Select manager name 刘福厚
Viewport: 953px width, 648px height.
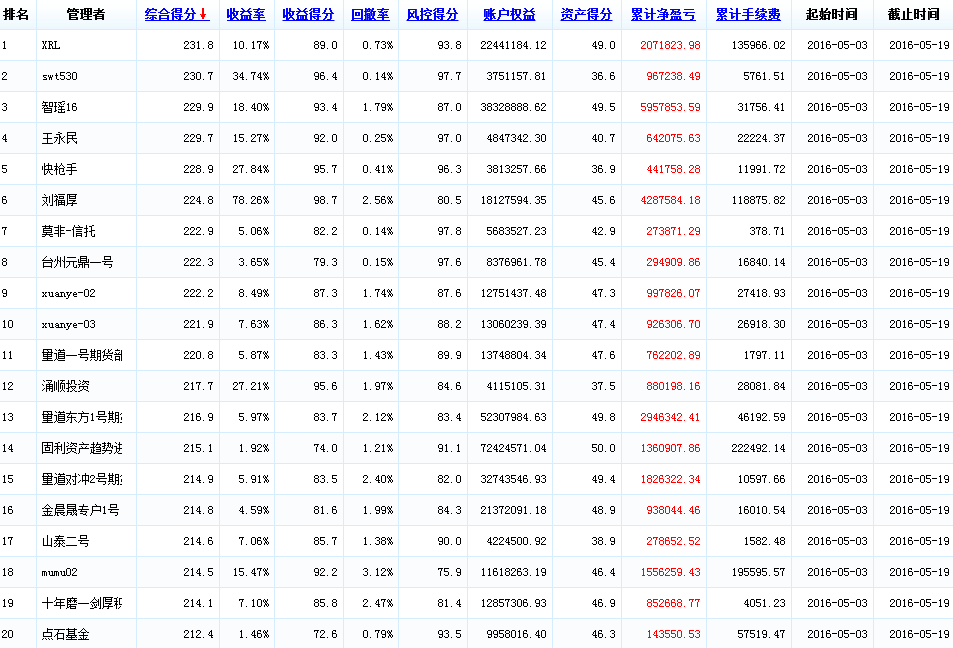point(60,201)
